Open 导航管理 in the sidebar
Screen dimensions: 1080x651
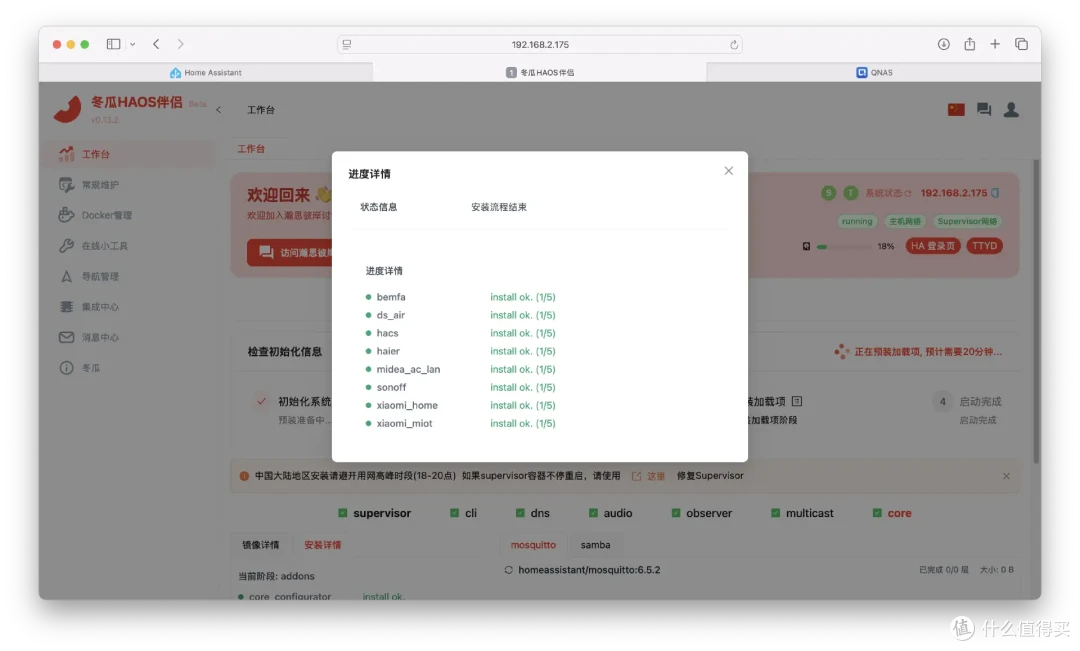click(x=131, y=276)
